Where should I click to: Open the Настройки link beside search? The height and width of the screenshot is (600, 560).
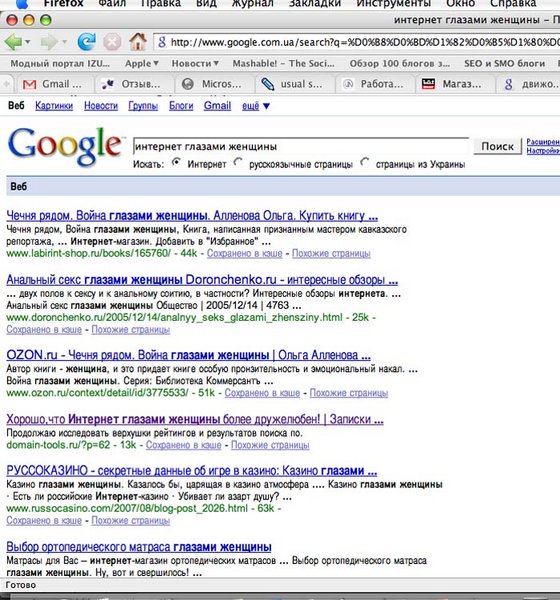coord(543,151)
